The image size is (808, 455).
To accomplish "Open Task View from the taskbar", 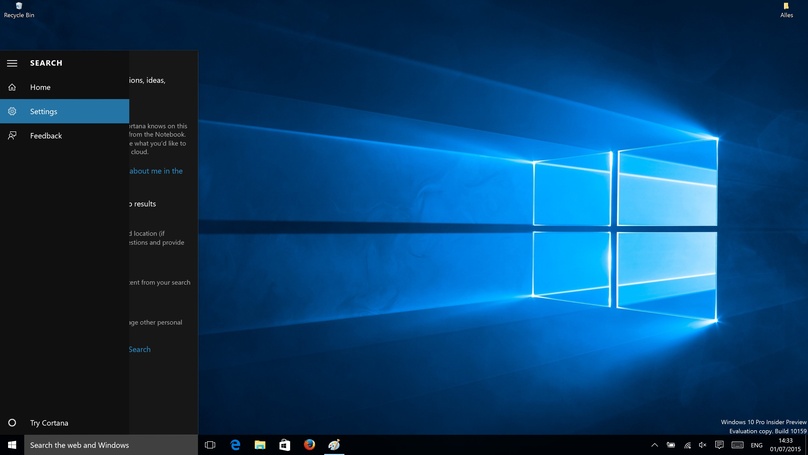I will click(x=210, y=445).
